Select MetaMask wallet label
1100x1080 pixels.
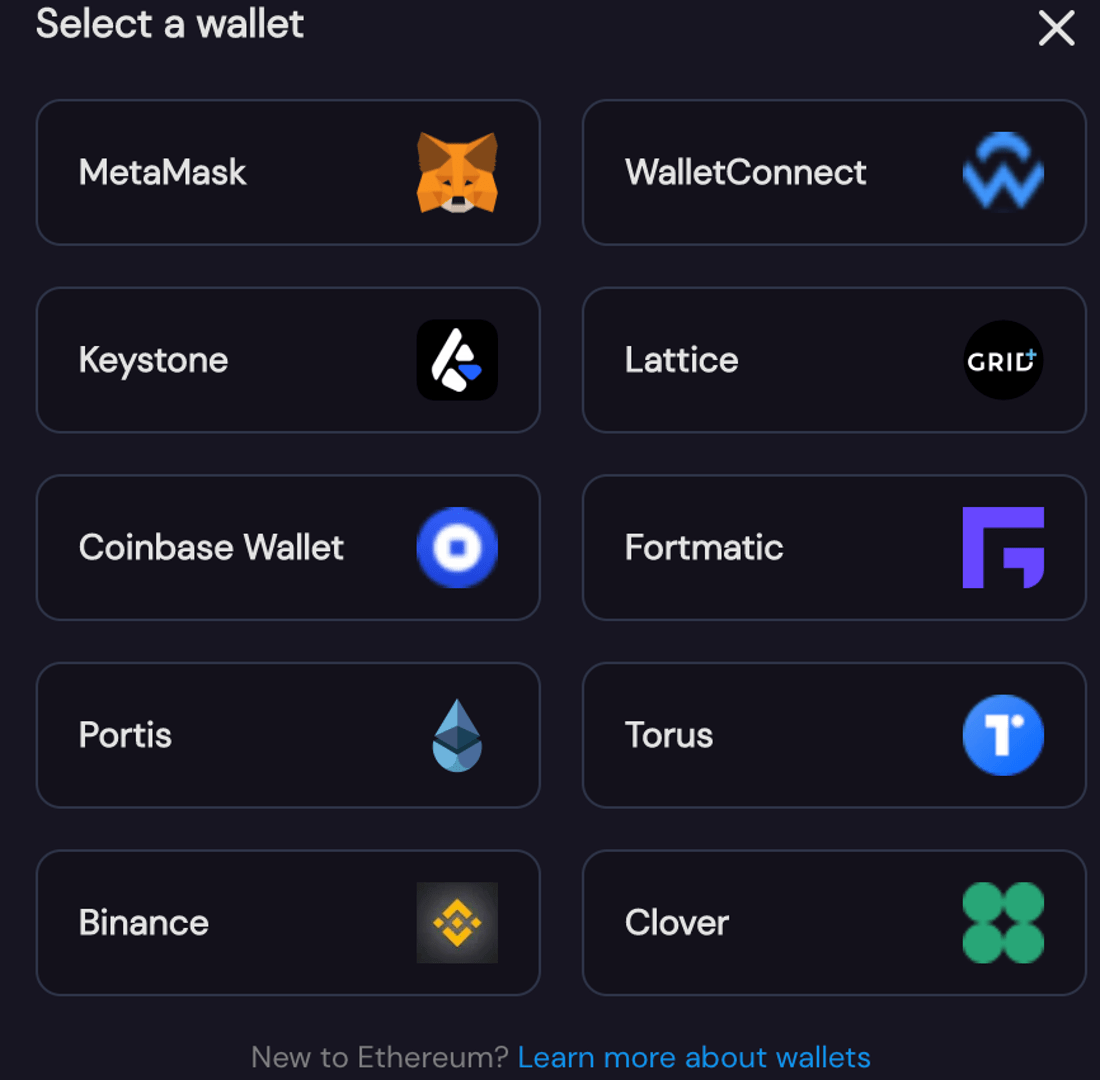click(162, 173)
